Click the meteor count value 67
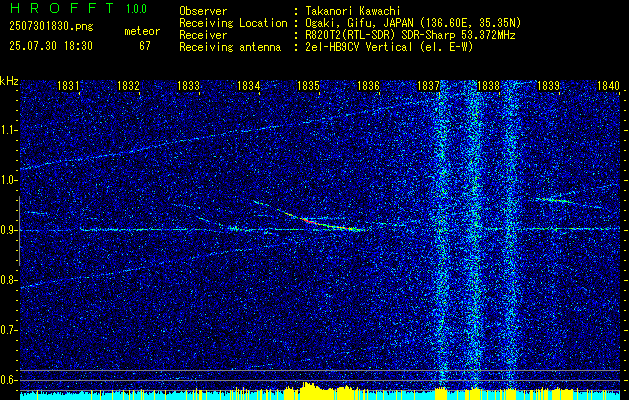The height and width of the screenshot is (400, 629). (145, 46)
